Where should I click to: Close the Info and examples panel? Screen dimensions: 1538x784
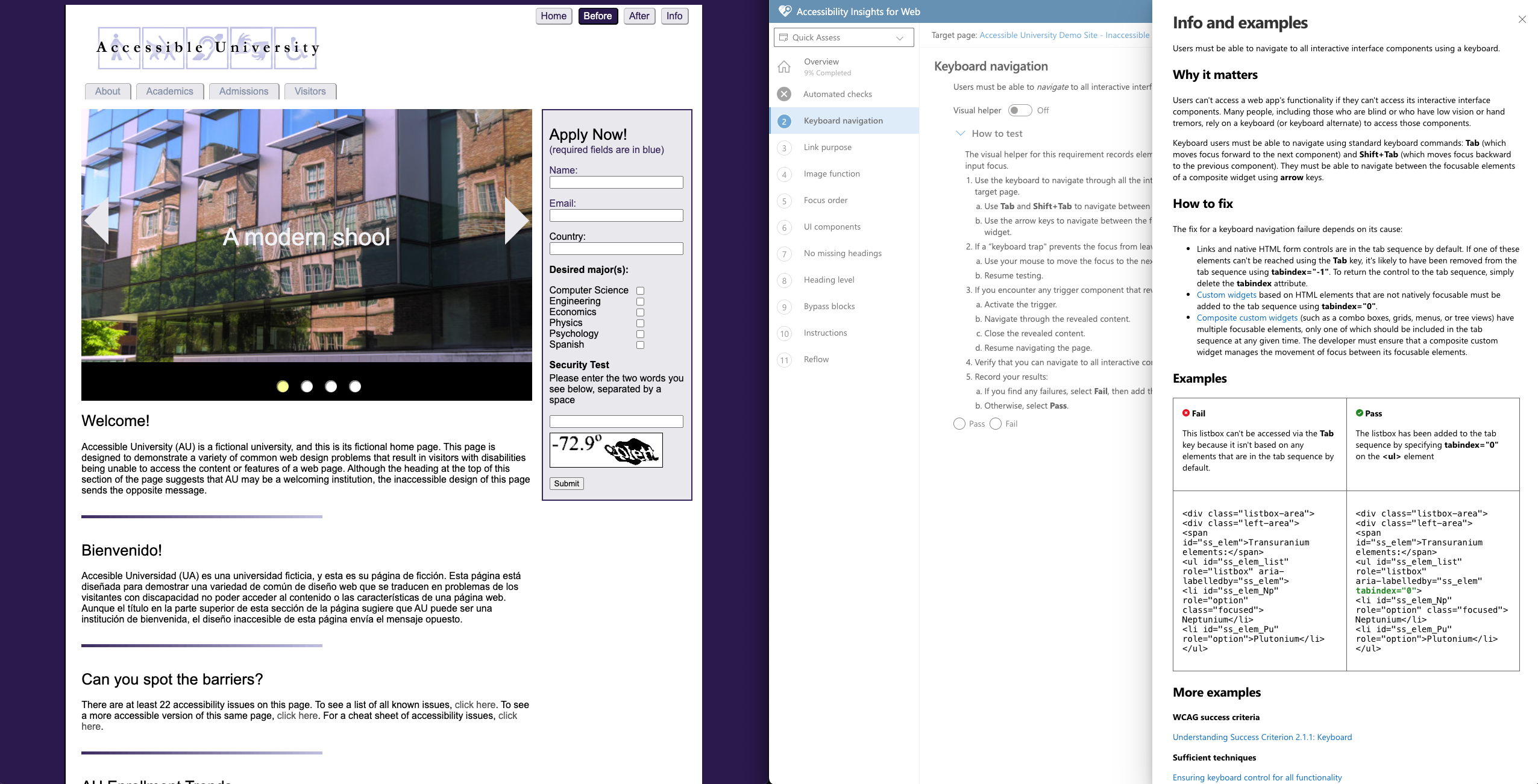pos(1522,19)
